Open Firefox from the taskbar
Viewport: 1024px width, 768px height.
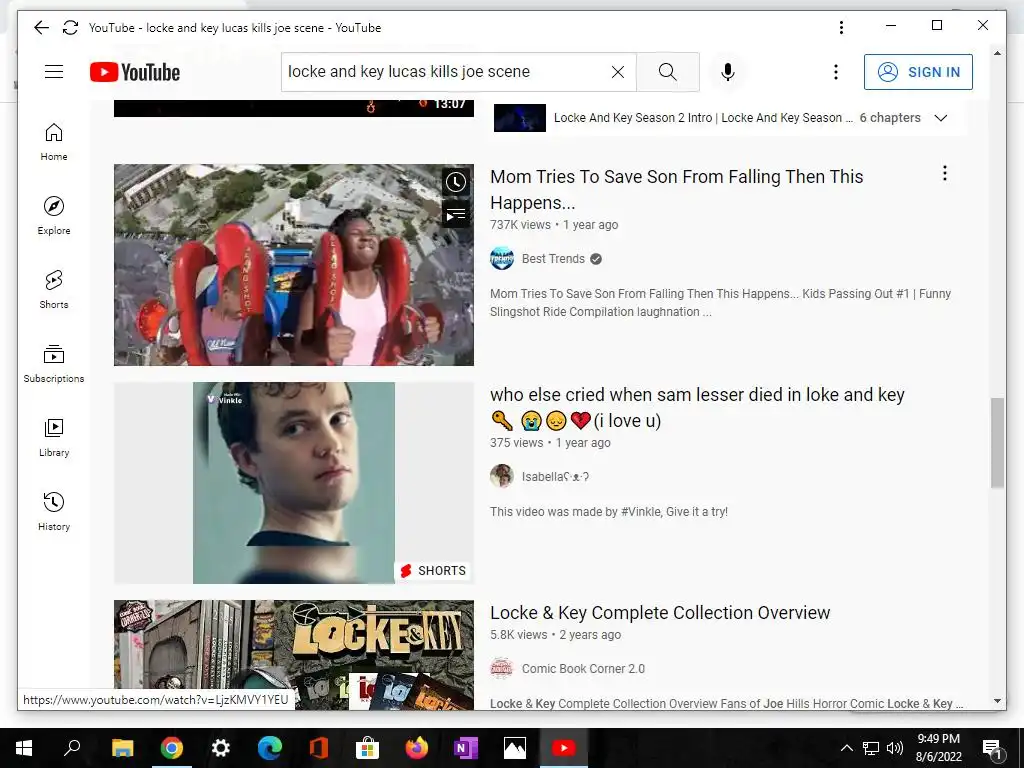click(x=417, y=748)
